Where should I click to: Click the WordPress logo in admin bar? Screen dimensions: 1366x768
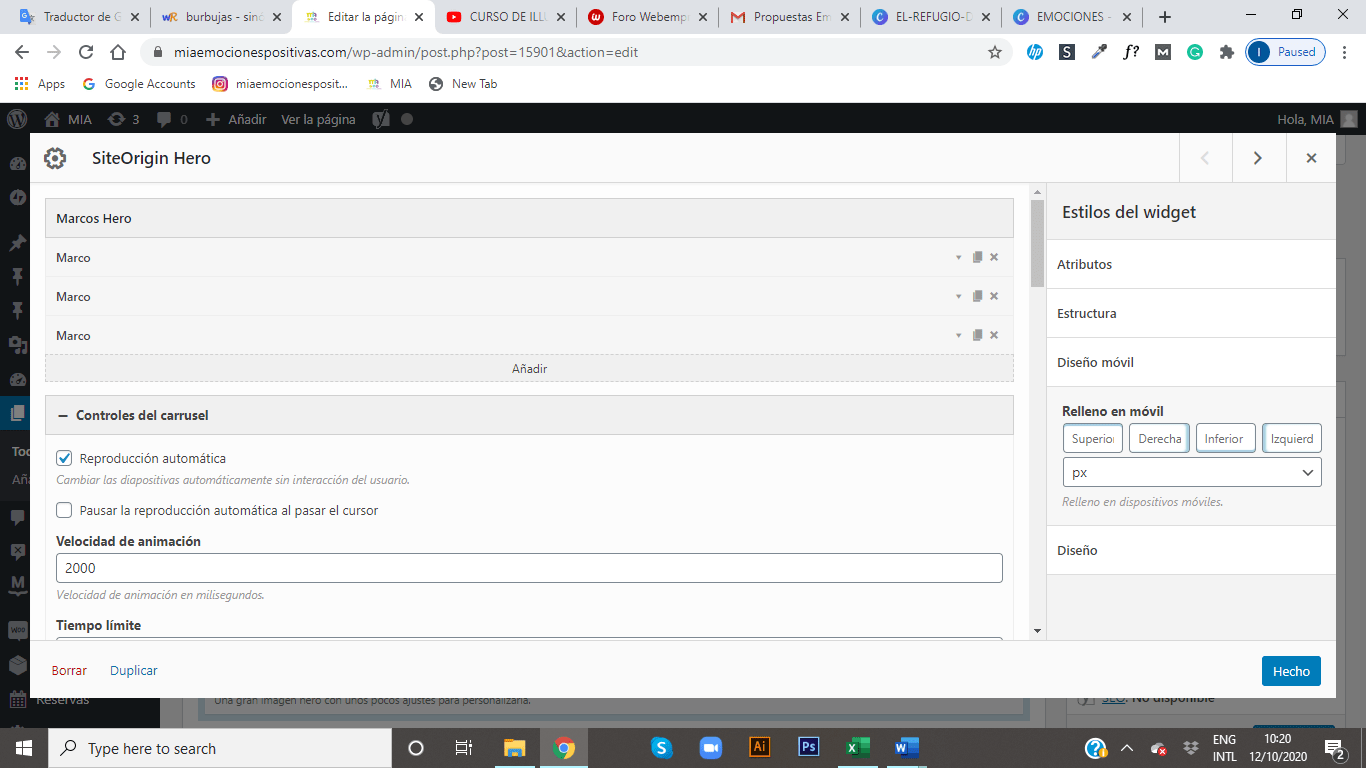tap(17, 119)
